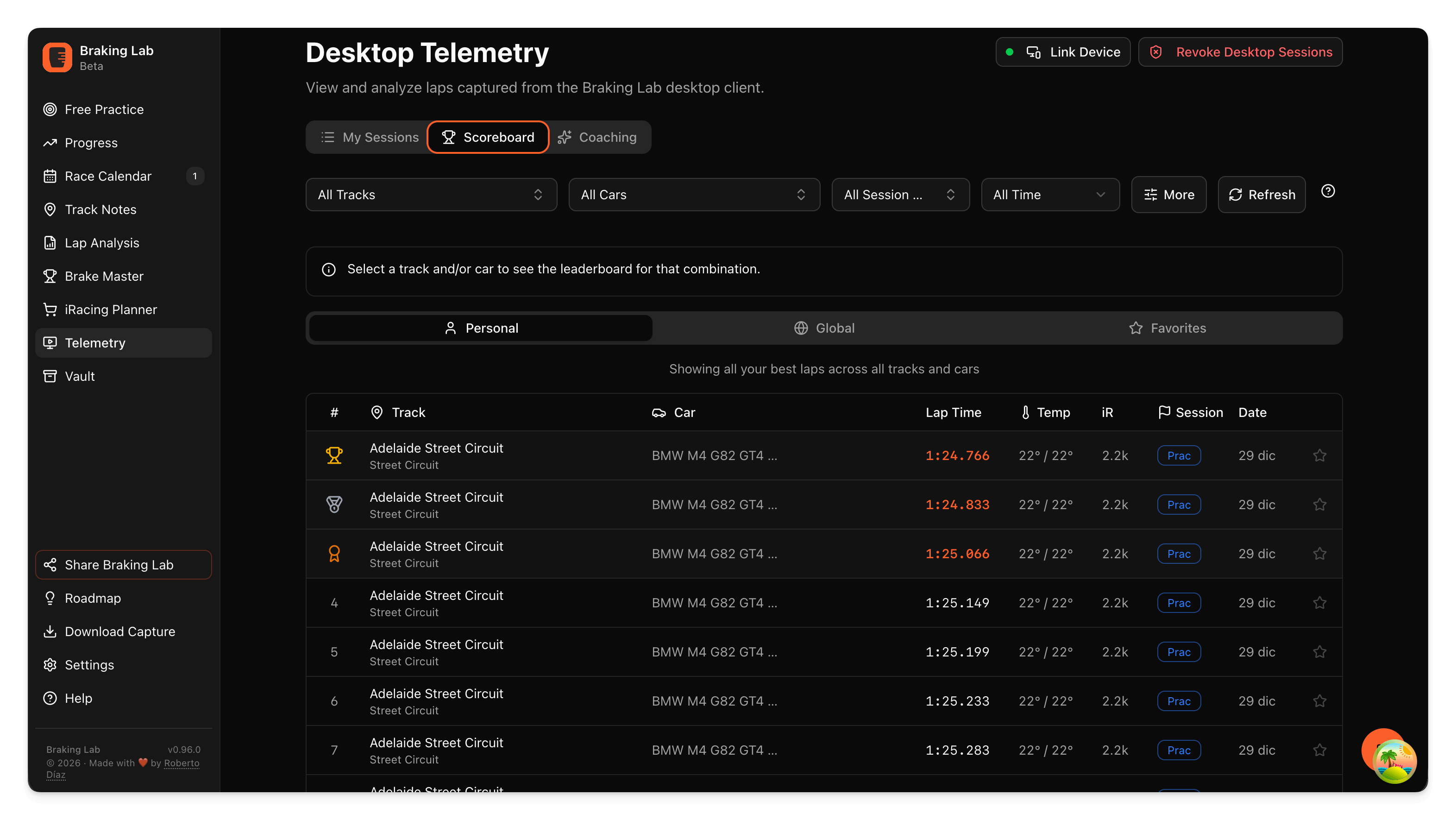Toggle favorite star on 1:25.283 lap
Image resolution: width=1456 pixels, height=820 pixels.
(1319, 750)
